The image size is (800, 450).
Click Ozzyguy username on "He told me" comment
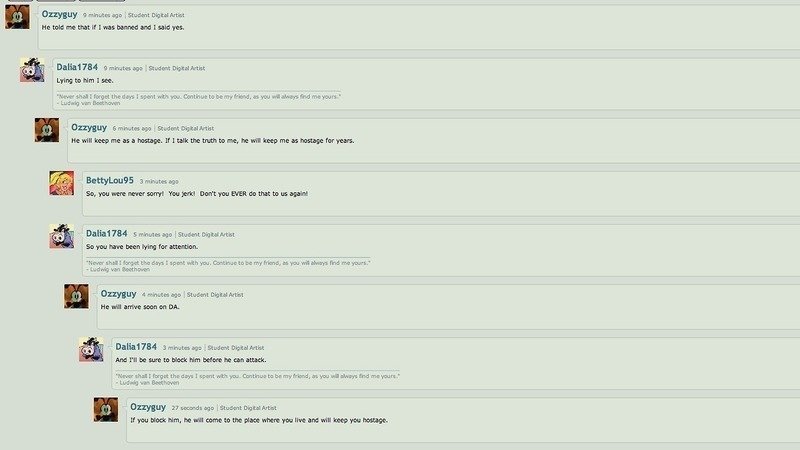point(59,14)
